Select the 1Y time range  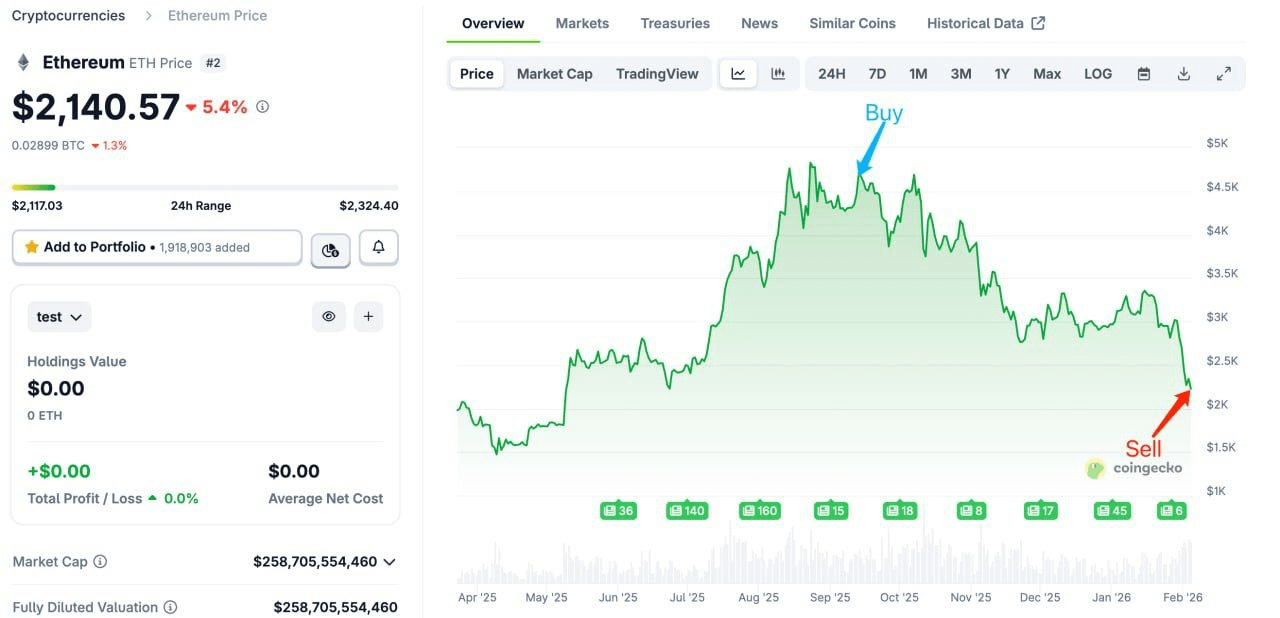(1002, 74)
